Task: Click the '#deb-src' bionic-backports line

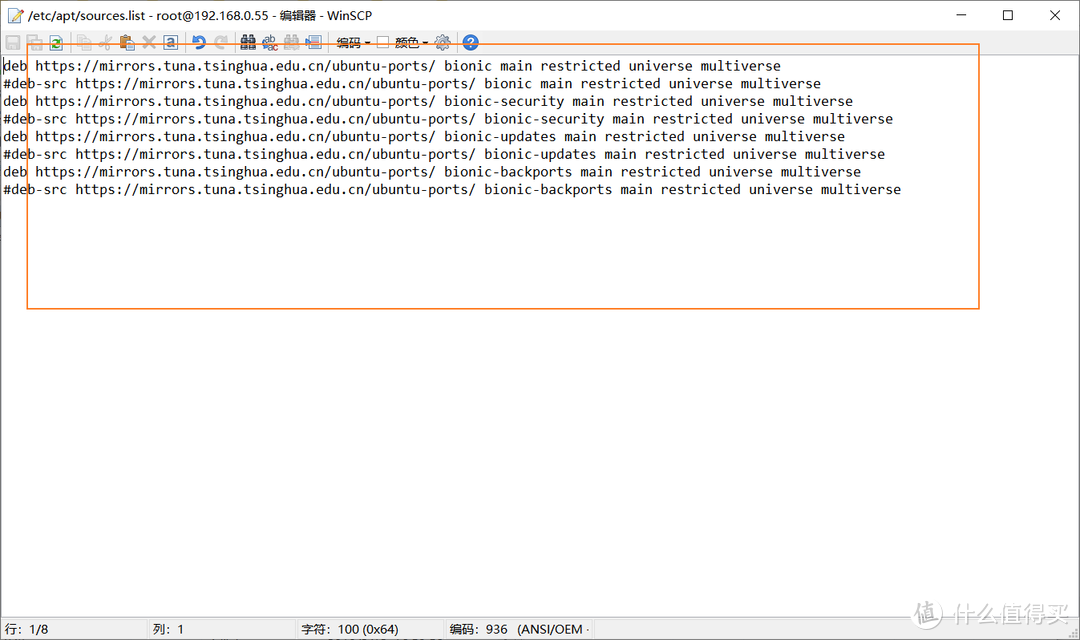Action: coord(452,189)
